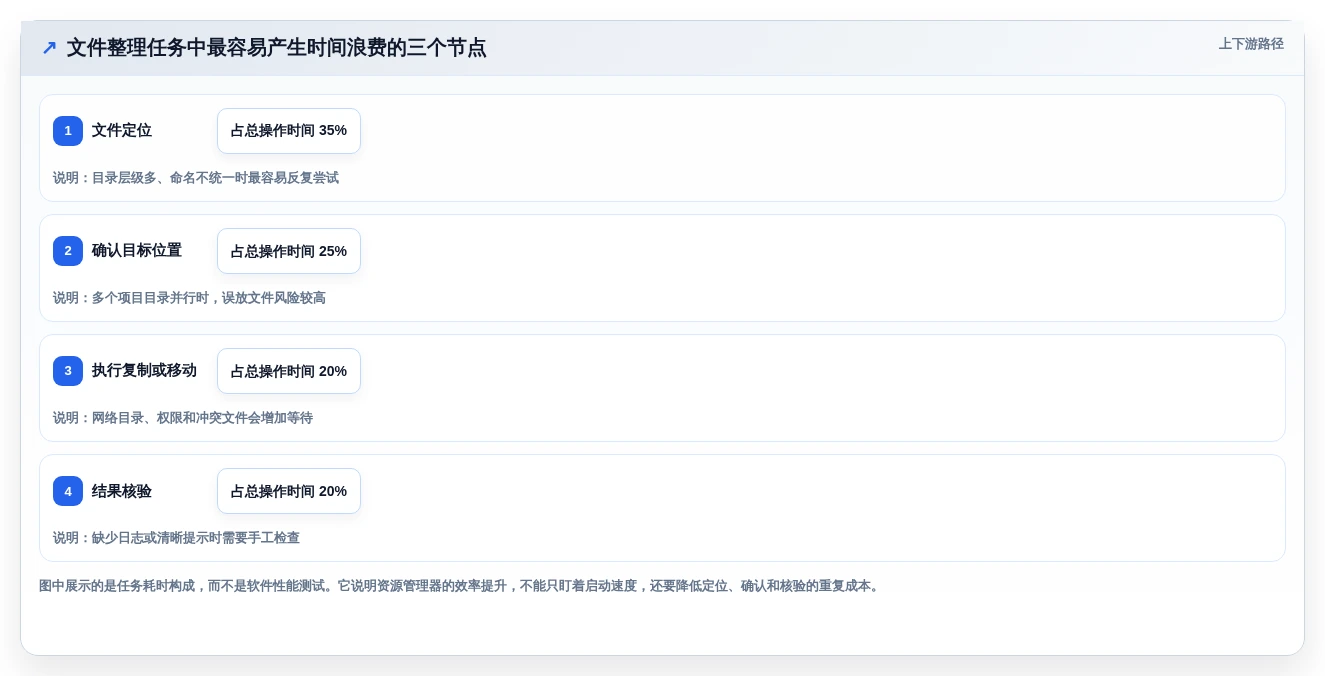
Task: Click the note about 缺少日志或清晰提示
Action: click(x=176, y=538)
